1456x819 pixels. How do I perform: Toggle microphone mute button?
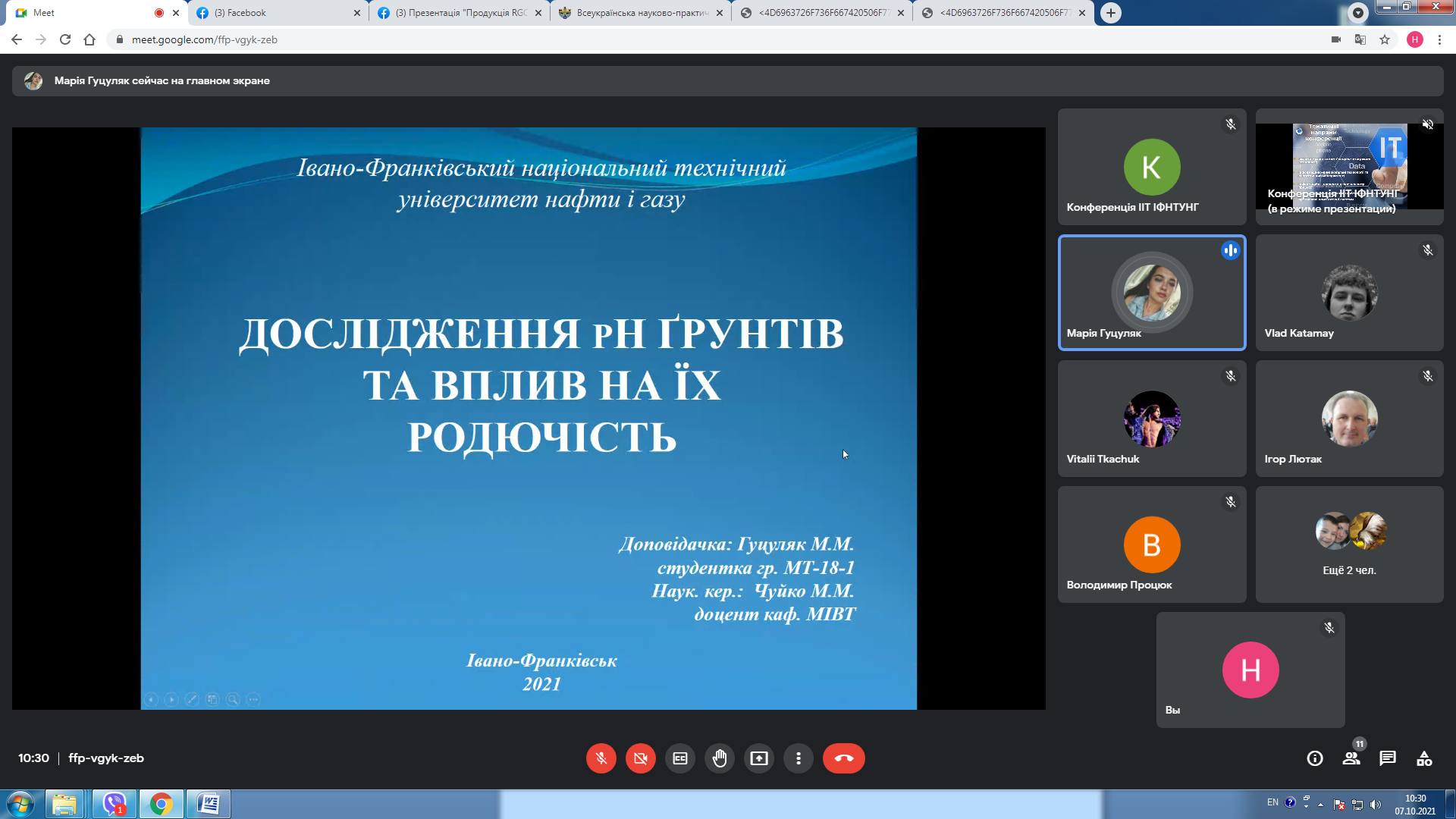(x=601, y=758)
